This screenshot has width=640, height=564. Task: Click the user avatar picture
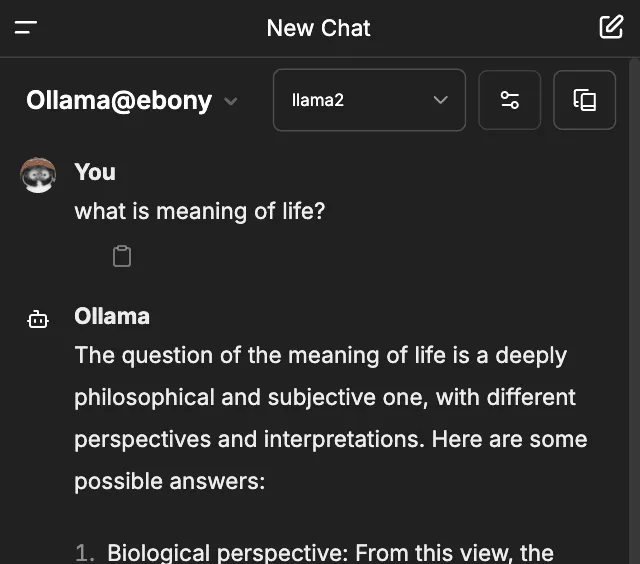click(38, 175)
